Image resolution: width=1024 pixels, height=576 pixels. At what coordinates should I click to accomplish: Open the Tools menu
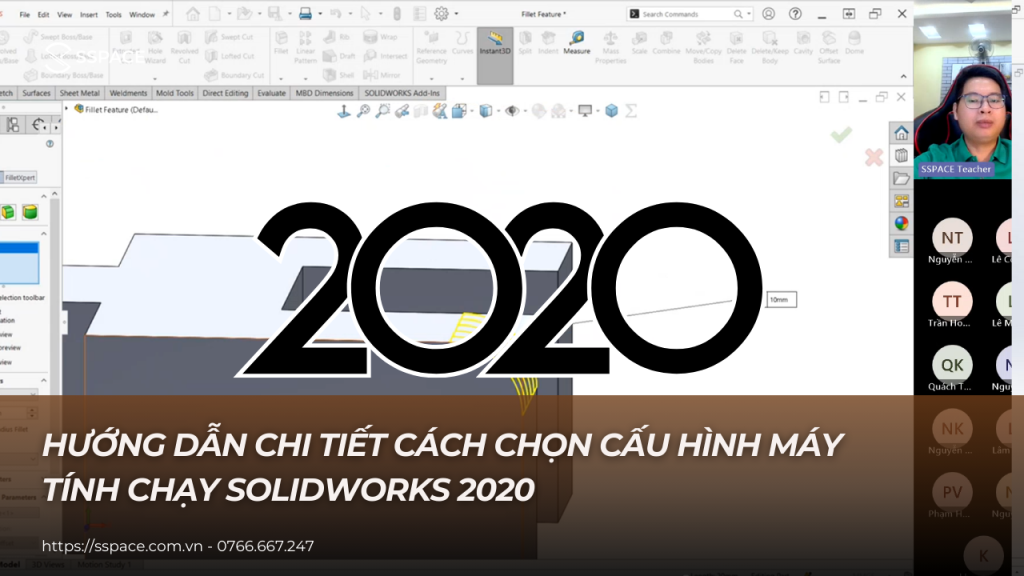[114, 14]
